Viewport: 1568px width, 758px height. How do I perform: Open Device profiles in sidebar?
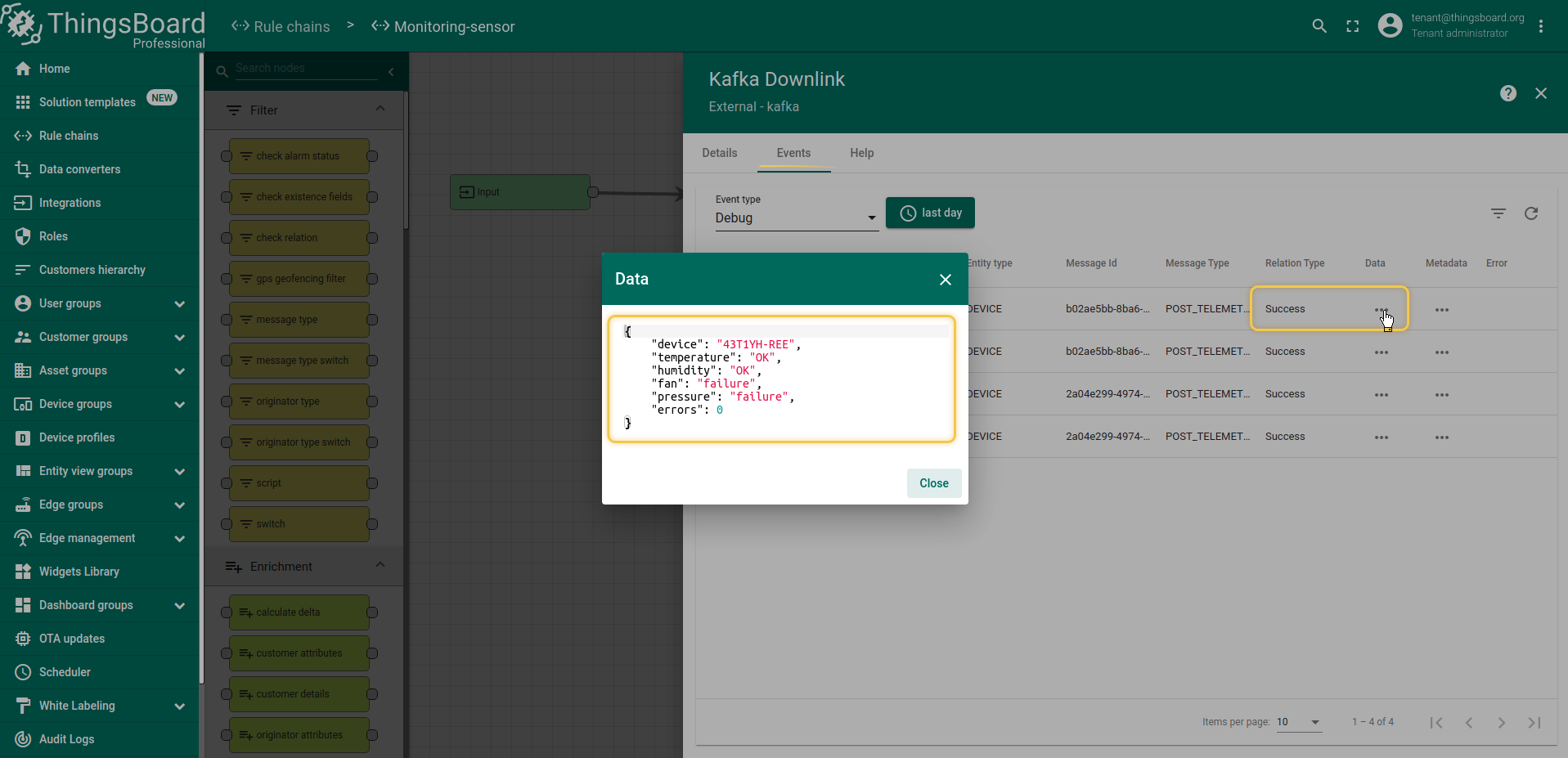pyautogui.click(x=77, y=437)
